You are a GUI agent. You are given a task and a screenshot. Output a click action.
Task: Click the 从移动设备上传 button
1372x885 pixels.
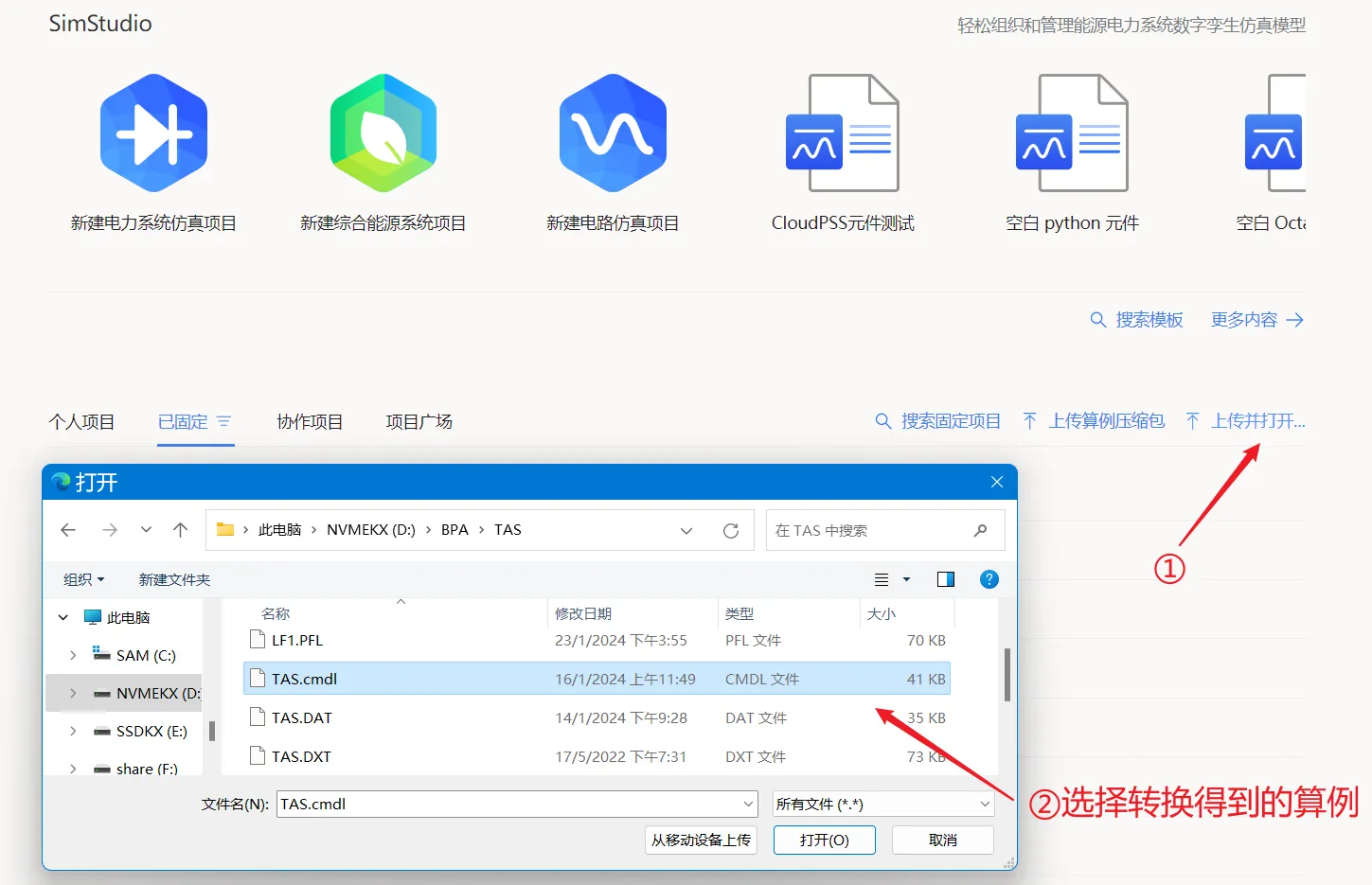coord(701,841)
